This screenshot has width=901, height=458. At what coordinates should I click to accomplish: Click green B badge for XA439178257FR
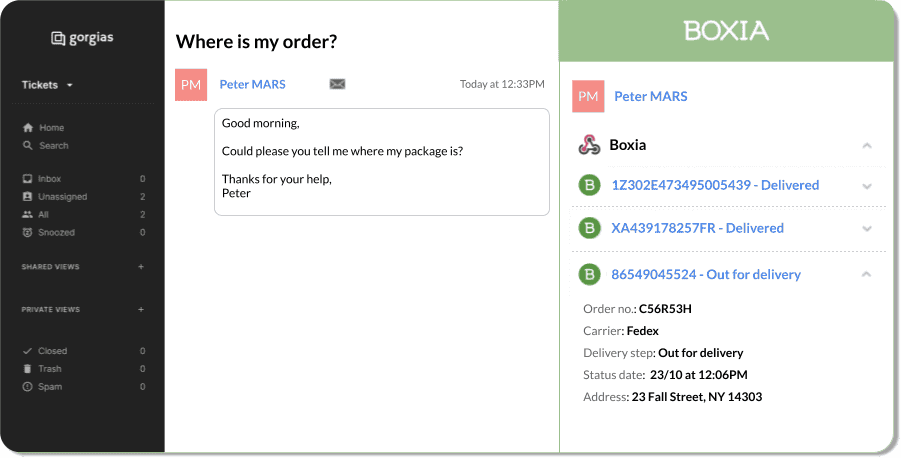[589, 228]
